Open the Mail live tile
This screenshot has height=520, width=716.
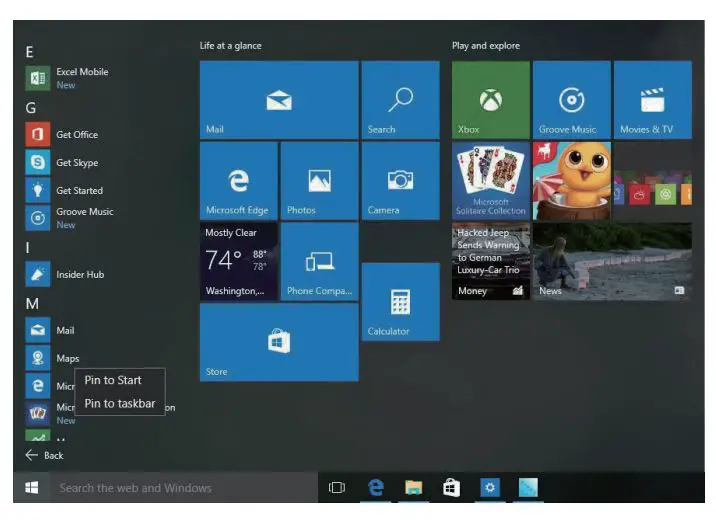pyautogui.click(x=279, y=100)
